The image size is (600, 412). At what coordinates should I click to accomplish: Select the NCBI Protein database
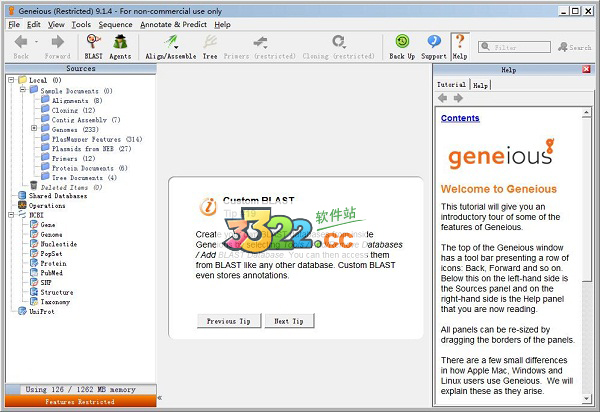point(49,263)
